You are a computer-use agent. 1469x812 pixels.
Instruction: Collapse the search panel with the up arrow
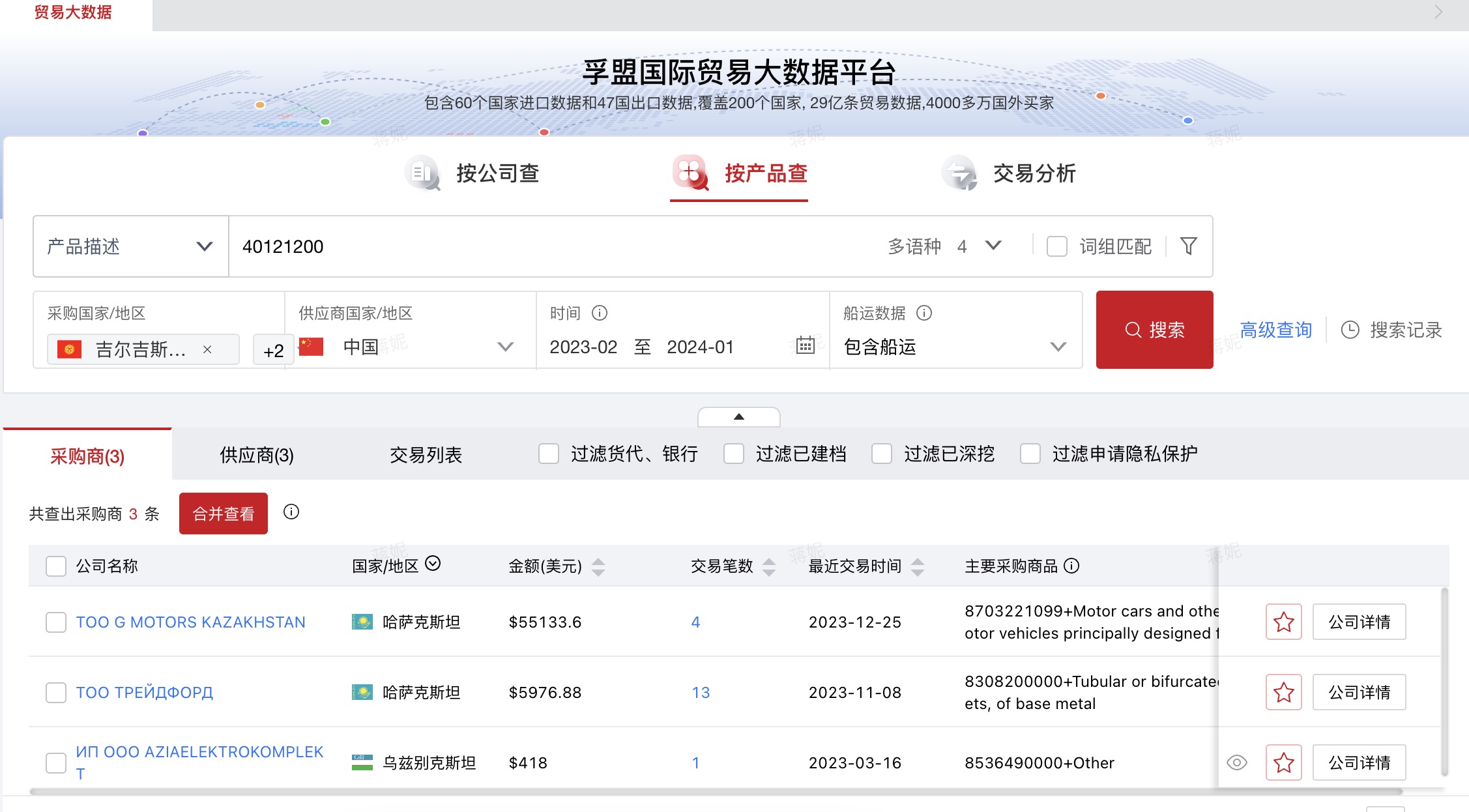click(x=738, y=417)
